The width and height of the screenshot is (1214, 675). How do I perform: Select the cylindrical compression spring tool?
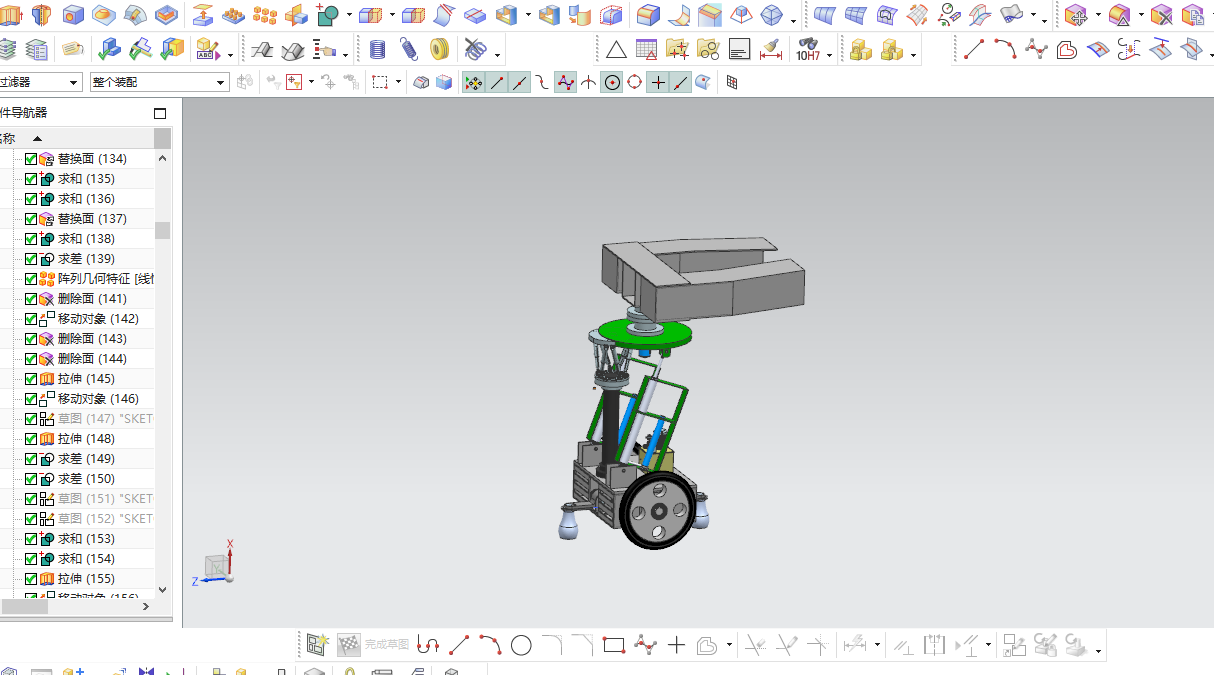[377, 49]
